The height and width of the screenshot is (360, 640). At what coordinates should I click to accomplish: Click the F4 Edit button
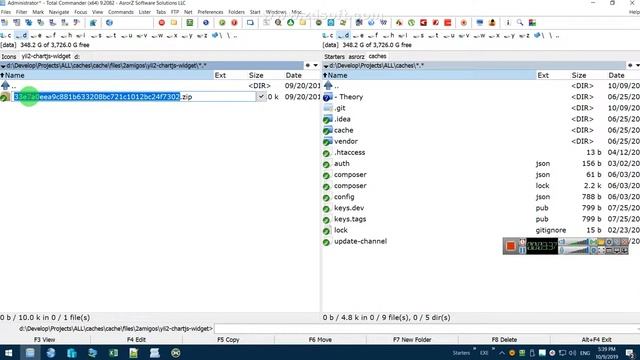click(x=136, y=340)
